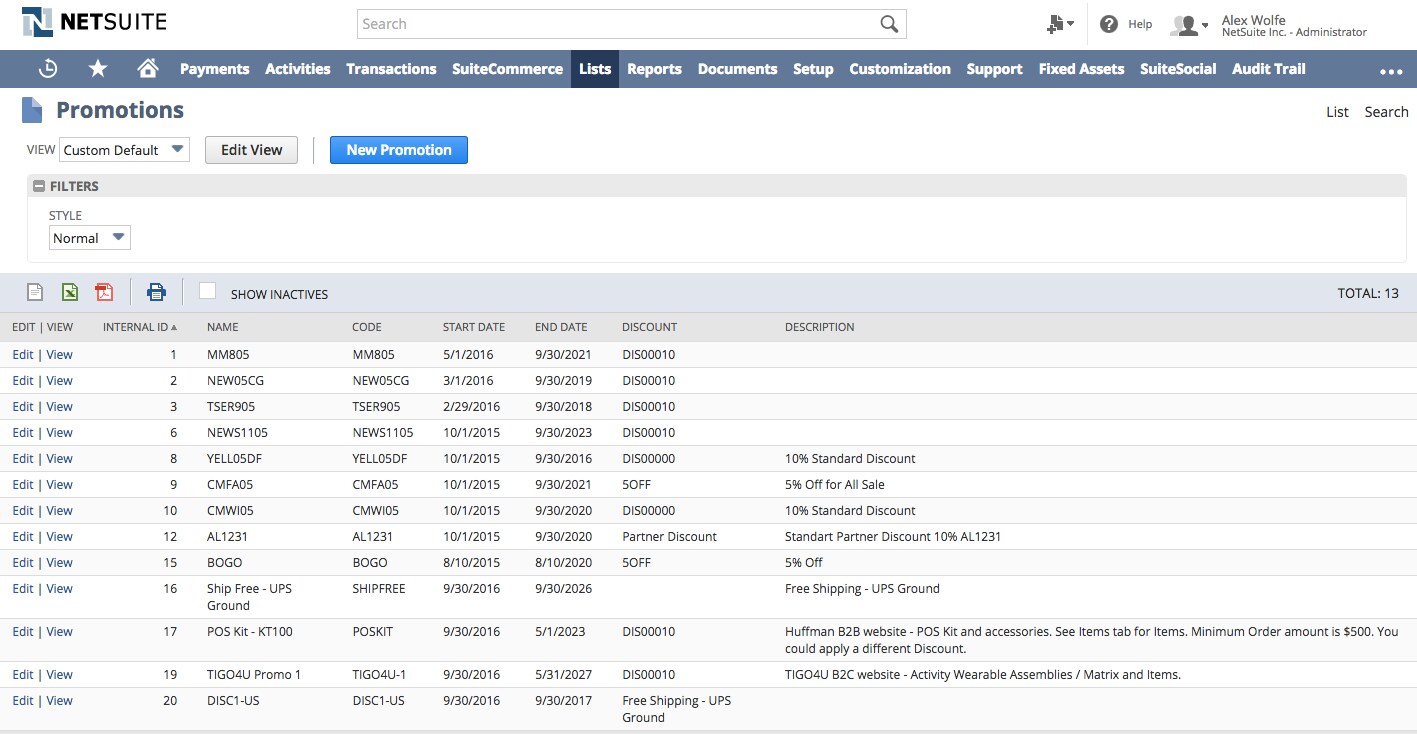Toggle the Show Inactives checkbox

tap(207, 291)
